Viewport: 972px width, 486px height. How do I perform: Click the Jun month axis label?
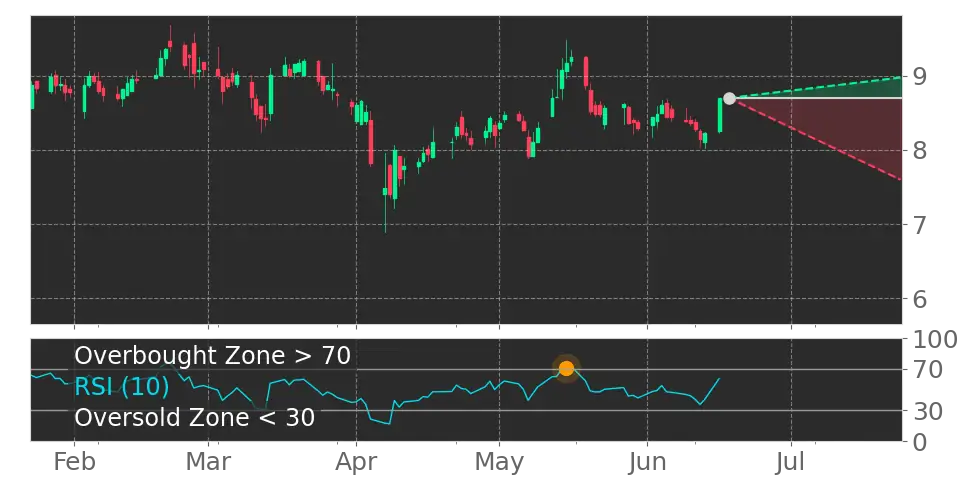pyautogui.click(x=648, y=462)
